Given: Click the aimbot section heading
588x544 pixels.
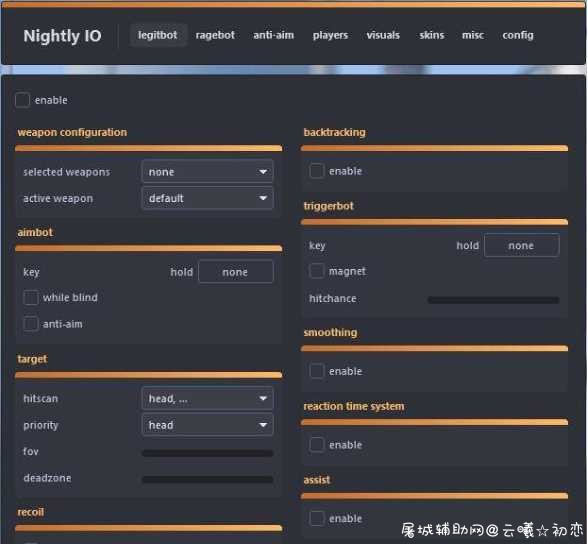Looking at the screenshot, I should pos(35,232).
